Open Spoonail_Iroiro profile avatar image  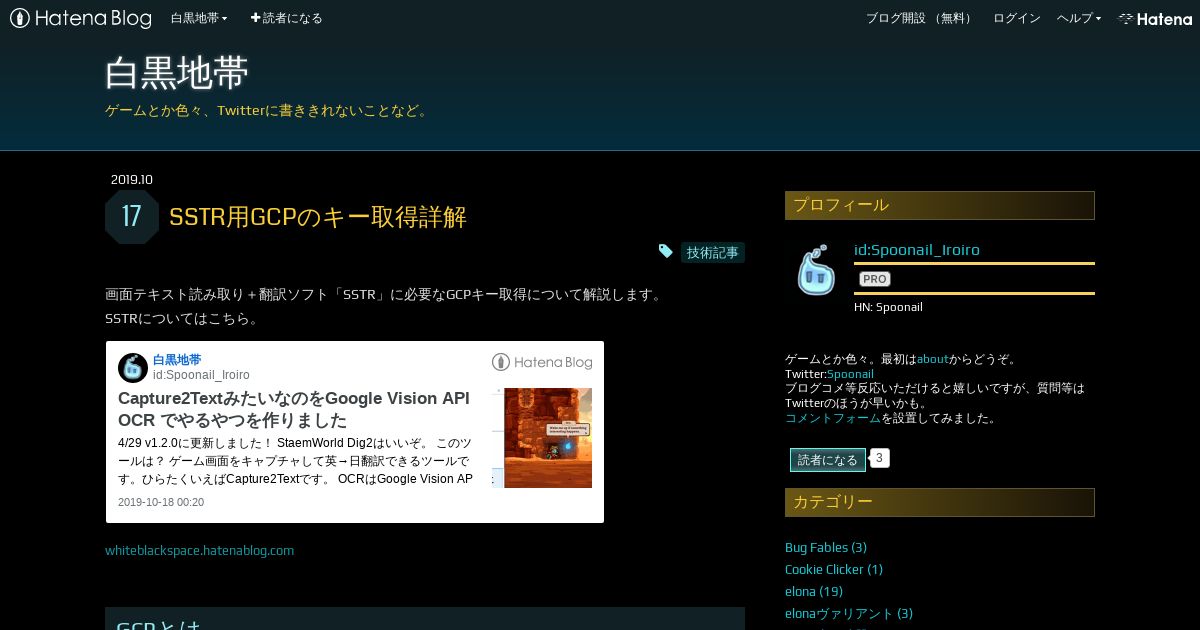point(815,270)
